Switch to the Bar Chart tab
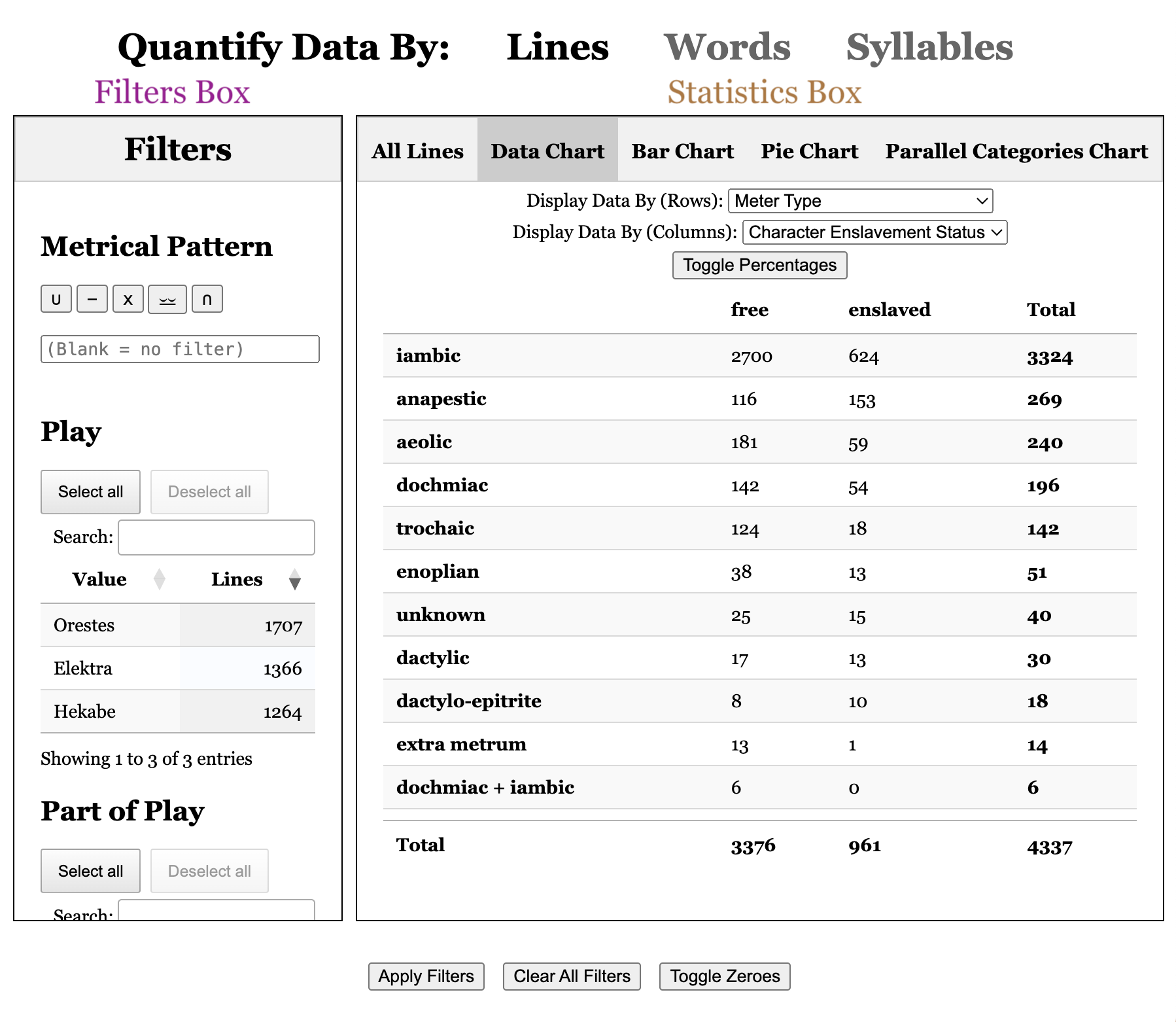This screenshot has height=1022, width=1176. (x=682, y=151)
